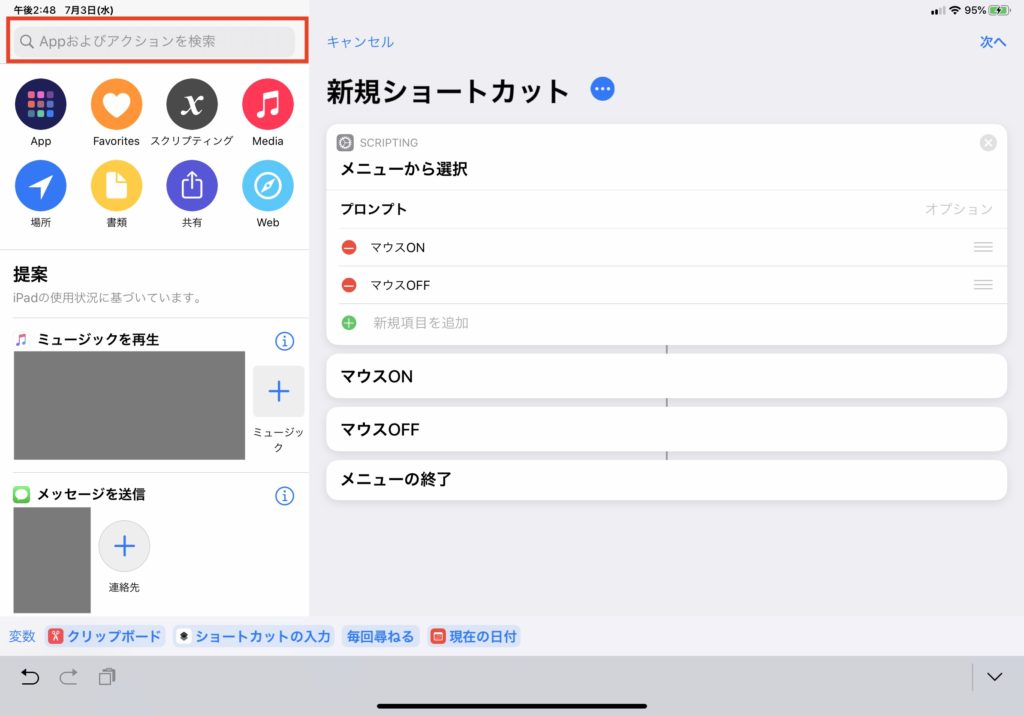The width and height of the screenshot is (1024, 715).
Task: Tap the メニューから選択 action title
Action: click(x=404, y=169)
